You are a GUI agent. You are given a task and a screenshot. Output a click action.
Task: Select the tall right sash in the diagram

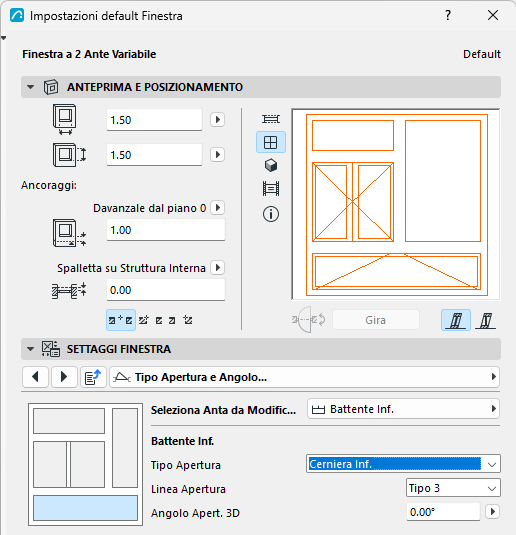coord(125,448)
